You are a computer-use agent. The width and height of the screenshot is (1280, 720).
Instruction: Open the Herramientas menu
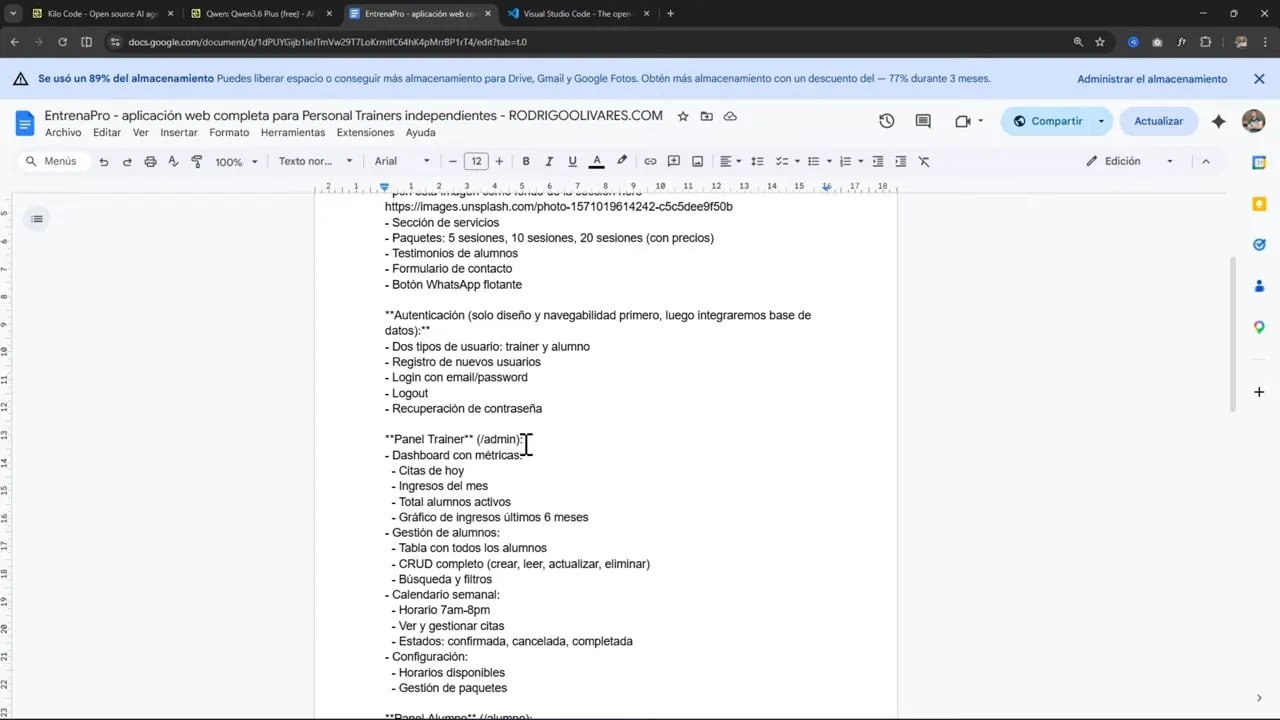(293, 132)
